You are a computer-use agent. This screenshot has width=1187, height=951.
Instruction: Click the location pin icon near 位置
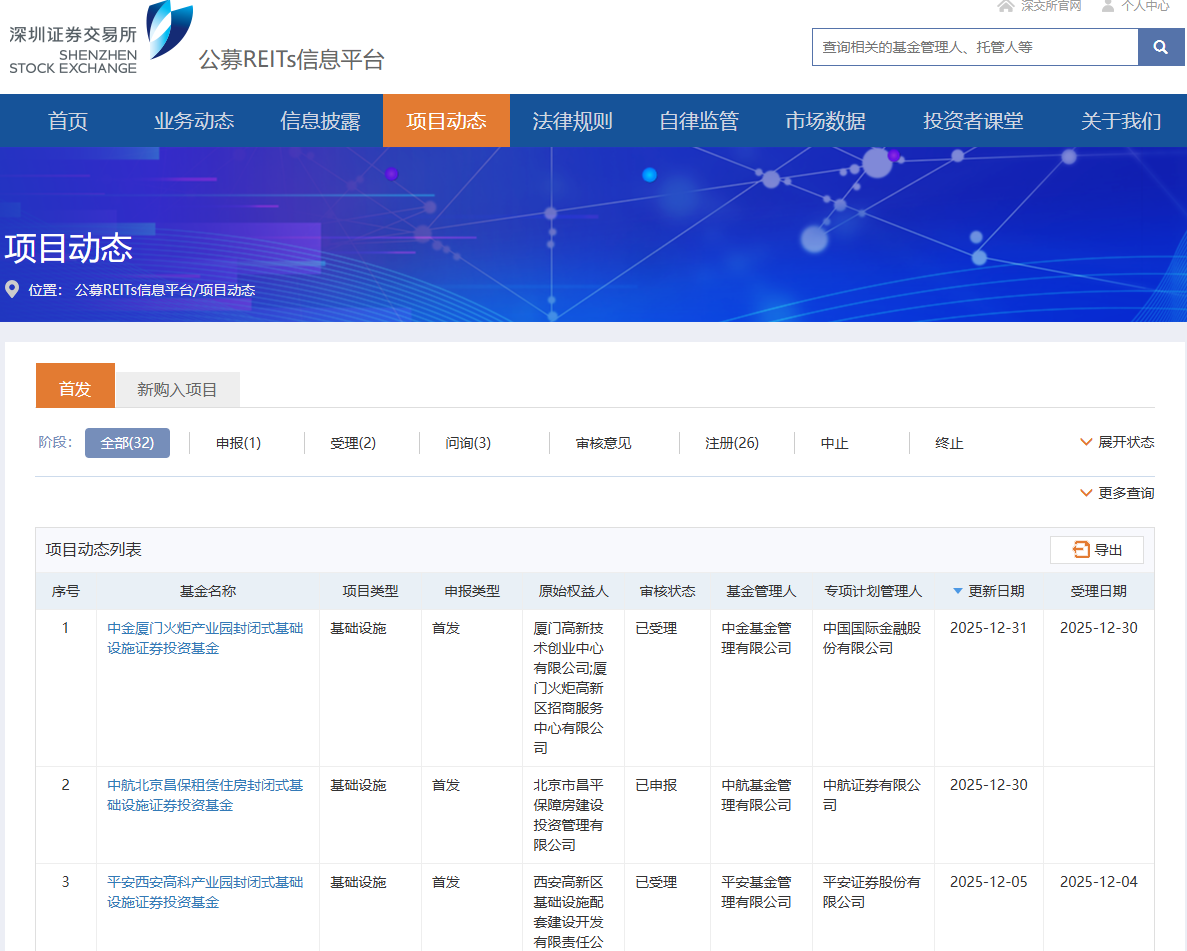[x=12, y=290]
